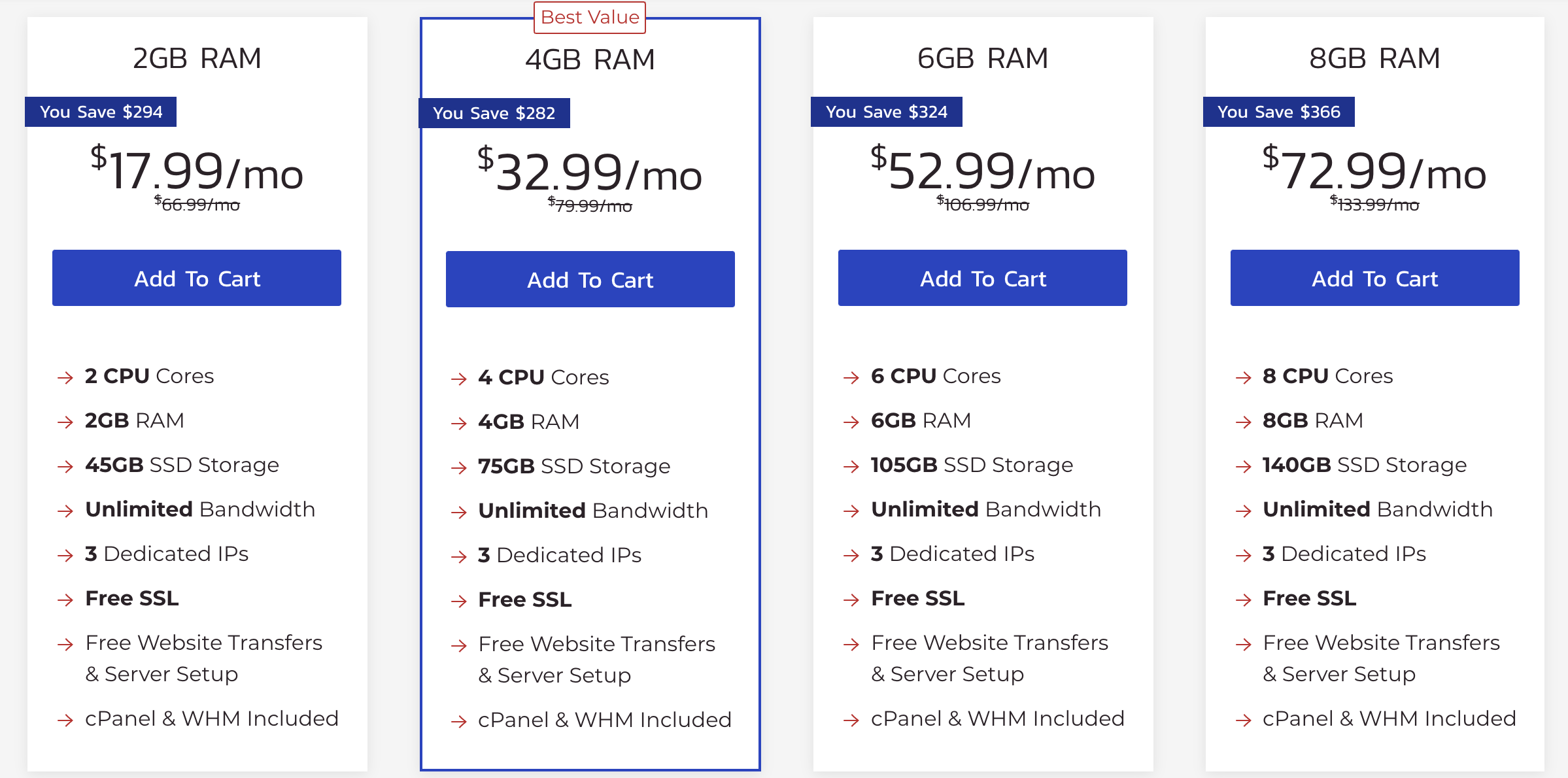1568x778 pixels.
Task: Click the arrow icon beside 140GB SSD Storage
Action: click(x=1243, y=466)
